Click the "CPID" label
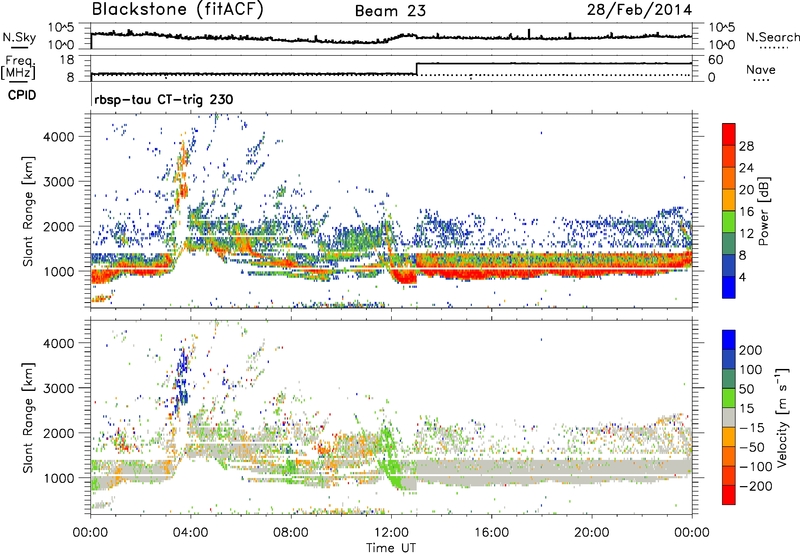This screenshot has height=554, width=800. tap(22, 95)
